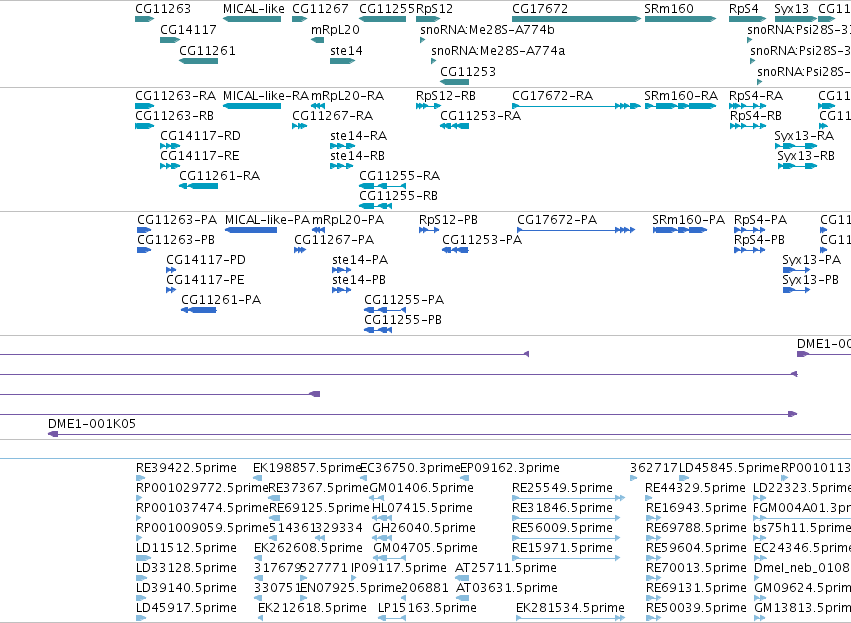Click protein CG11255-PB
The width and height of the screenshot is (851, 623).
point(403,321)
